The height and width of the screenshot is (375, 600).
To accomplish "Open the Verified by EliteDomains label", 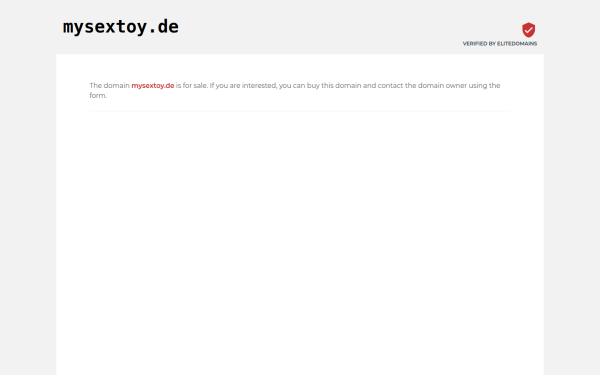I will 500,44.
